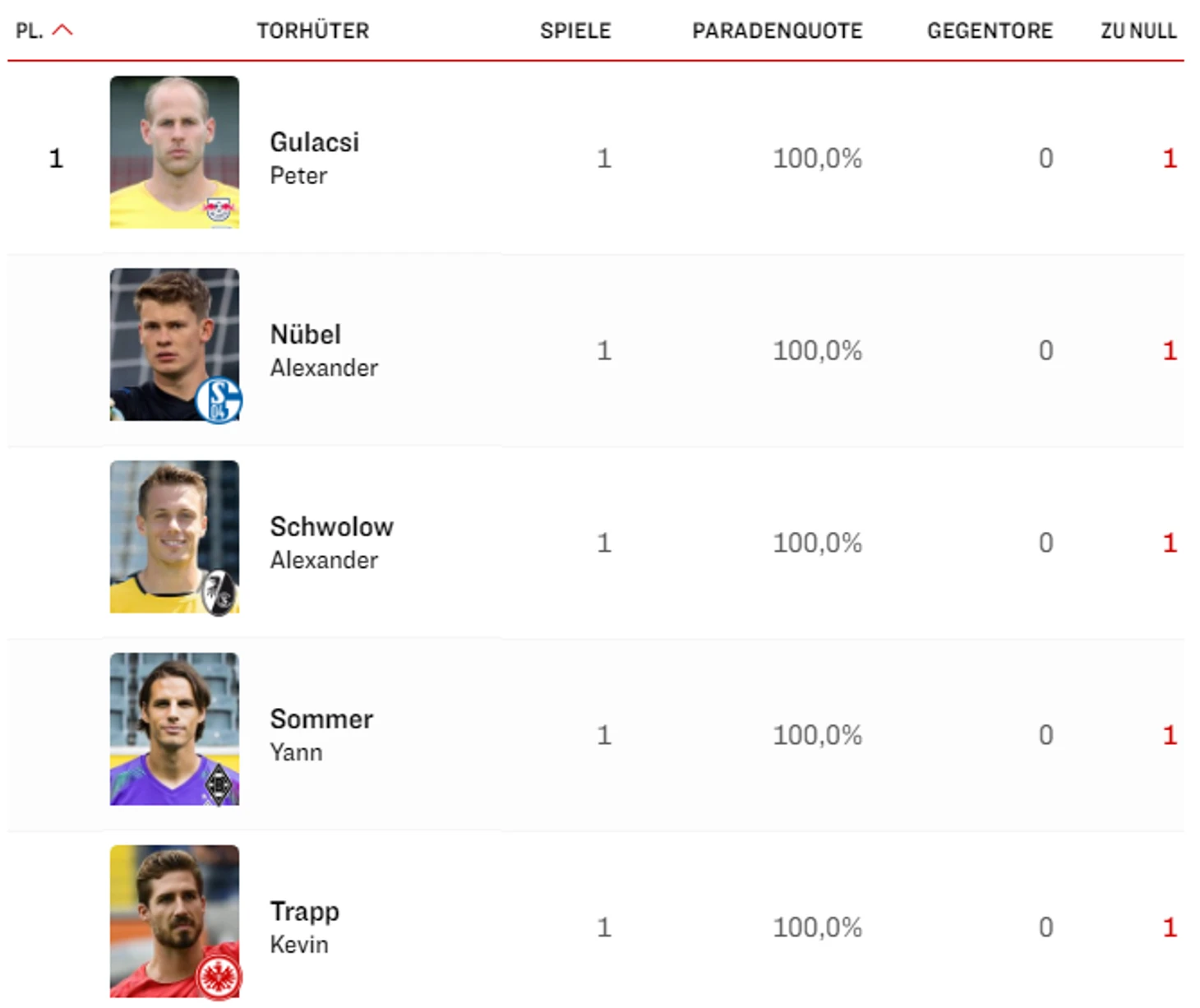Open the Gulacsi Peter player link
Viewport: 1200px width, 1008px height.
[315, 158]
